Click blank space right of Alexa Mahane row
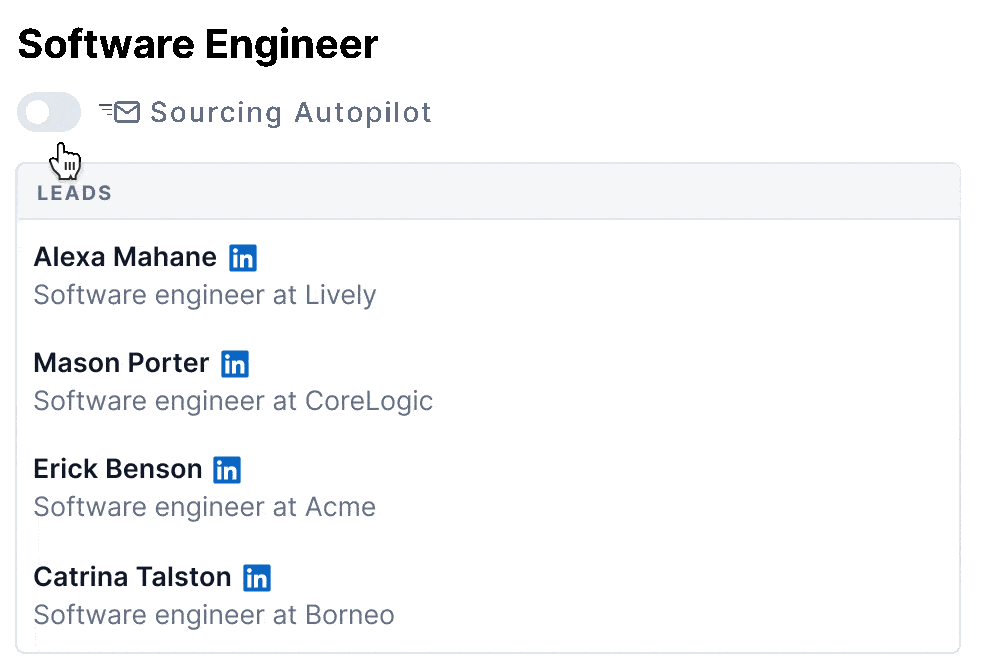 650,275
